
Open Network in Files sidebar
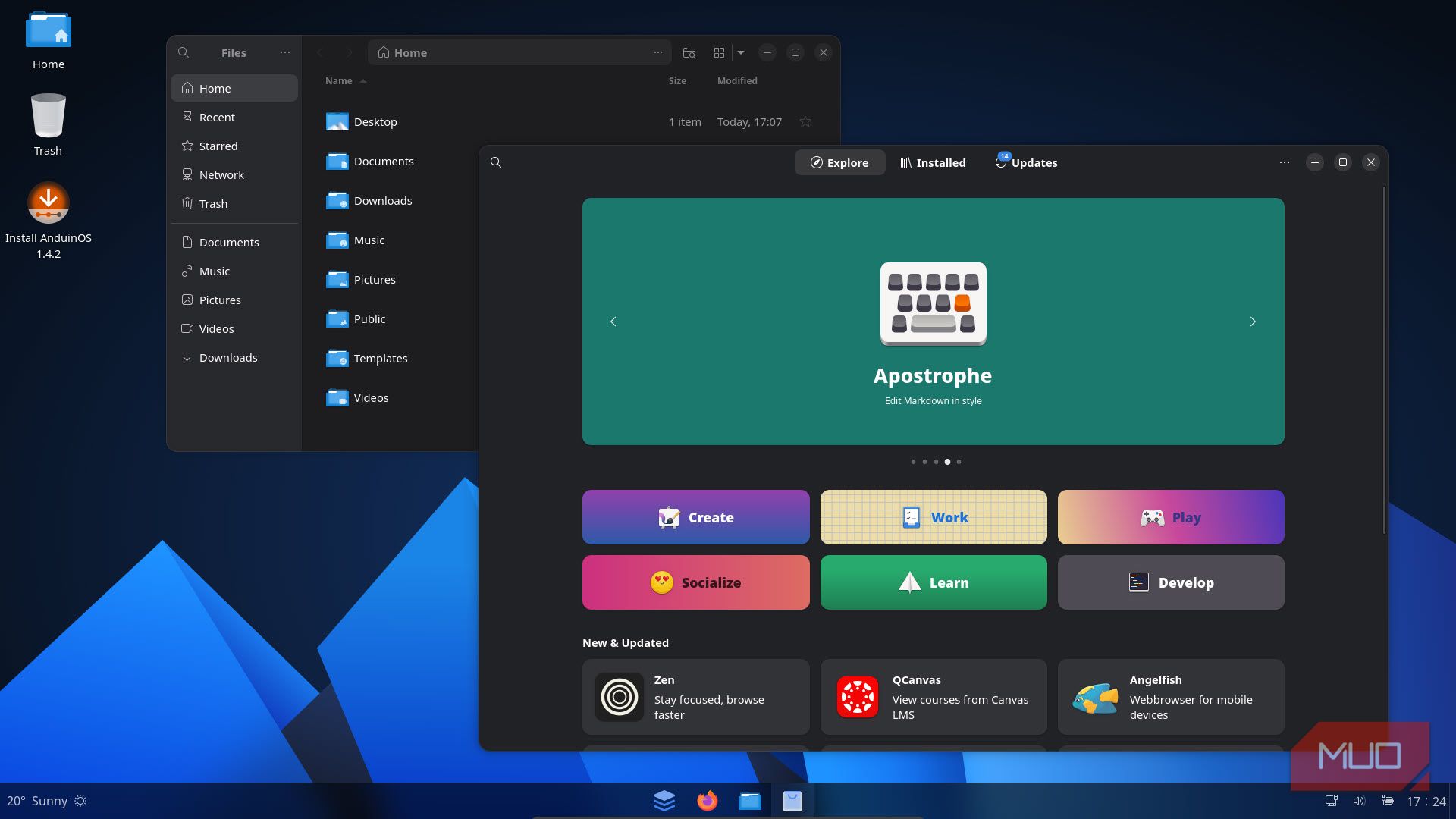234,174
